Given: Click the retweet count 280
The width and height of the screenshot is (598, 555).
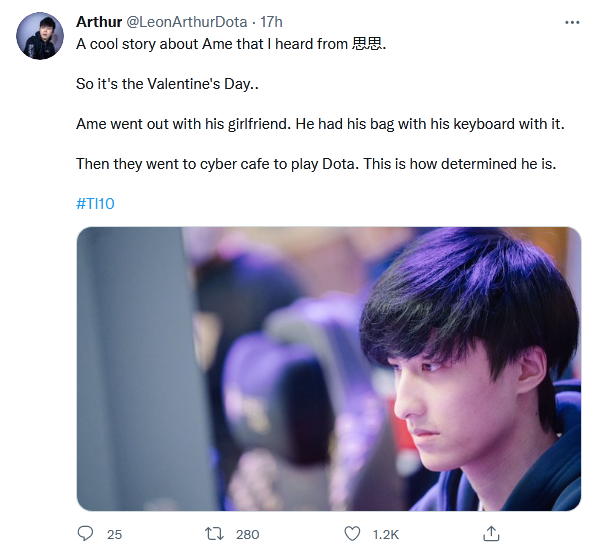Looking at the screenshot, I should pos(248,534).
